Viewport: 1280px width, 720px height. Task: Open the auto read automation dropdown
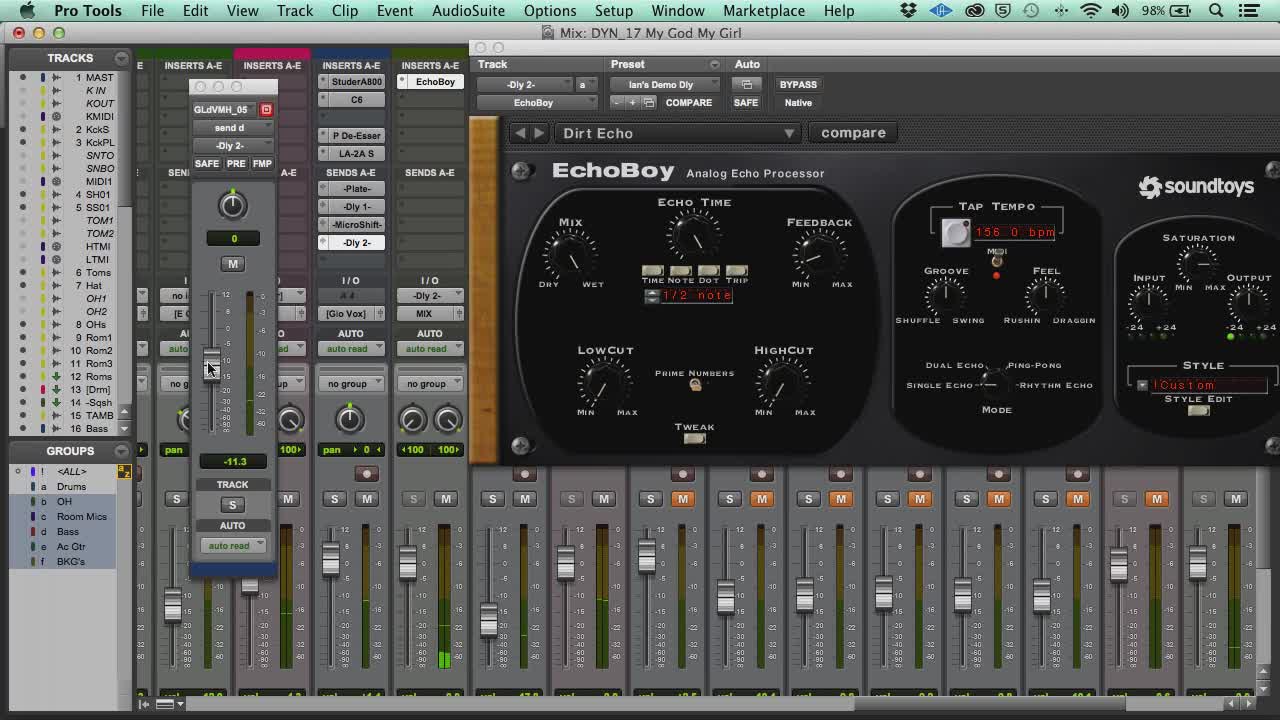[x=233, y=546]
